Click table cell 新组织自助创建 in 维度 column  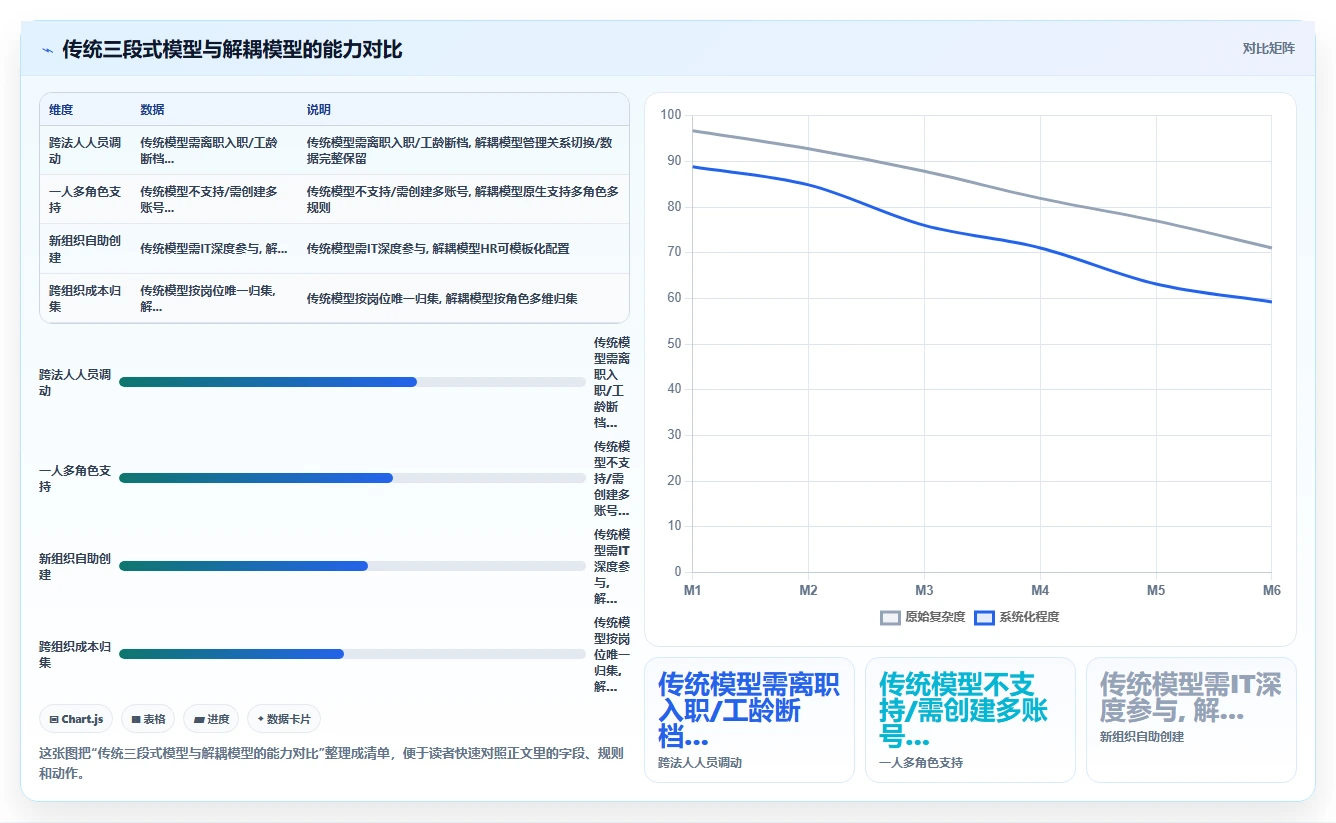[x=85, y=249]
